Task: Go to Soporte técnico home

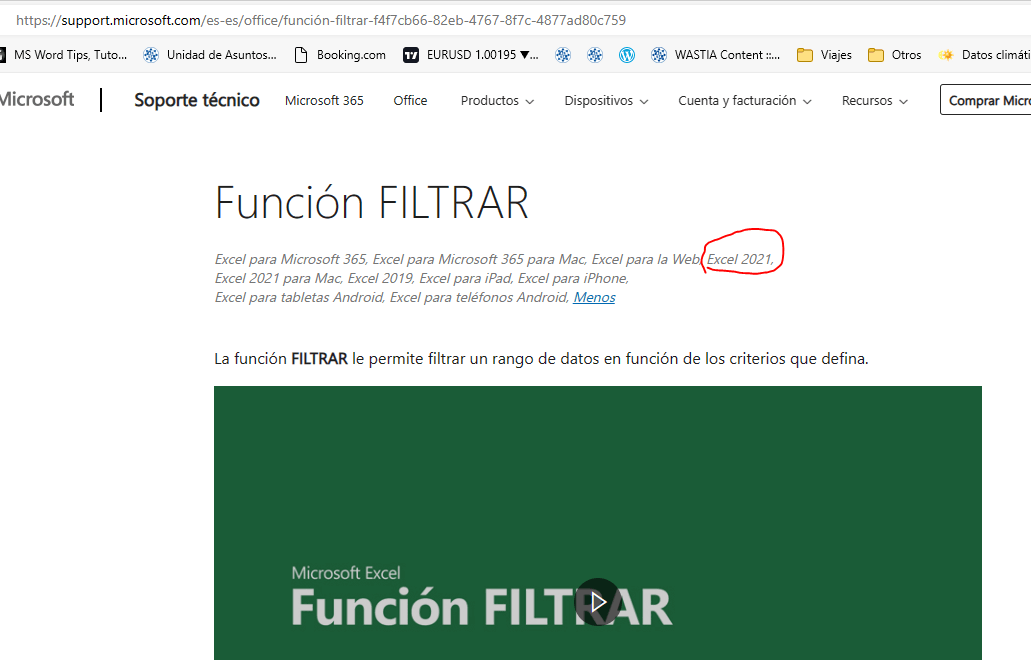Action: 197,100
